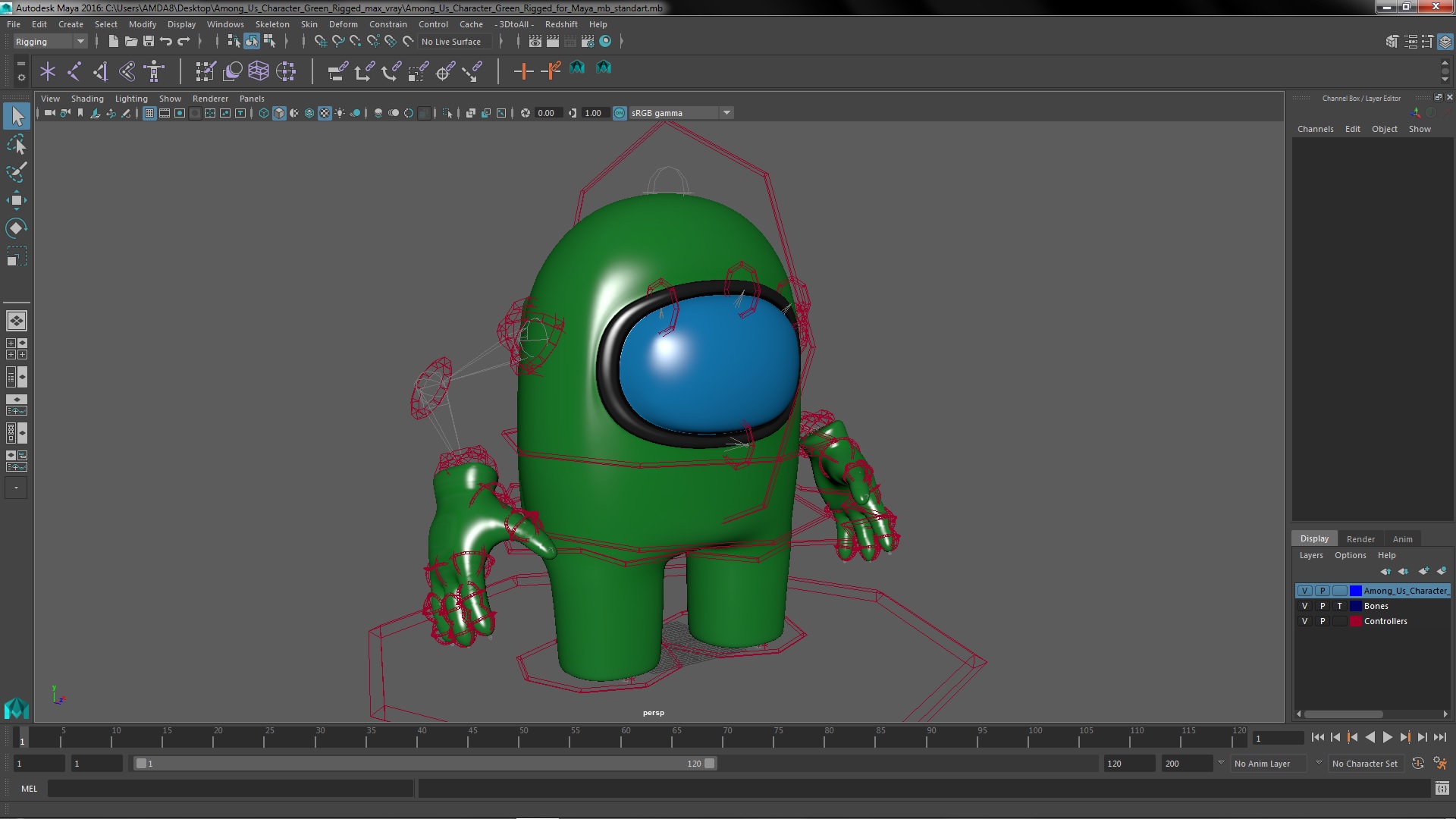Click the Create IK Handle shelf icon
The width and height of the screenshot is (1456, 819).
pos(101,71)
